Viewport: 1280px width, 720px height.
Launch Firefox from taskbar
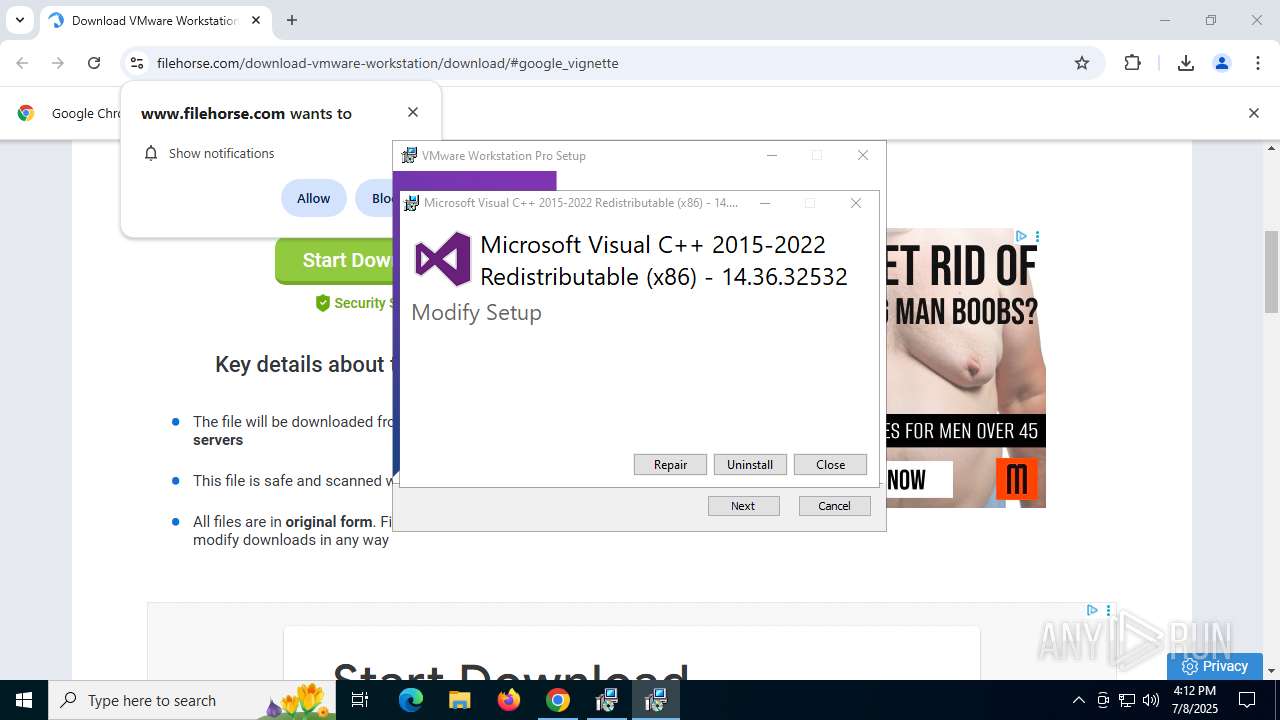click(509, 700)
